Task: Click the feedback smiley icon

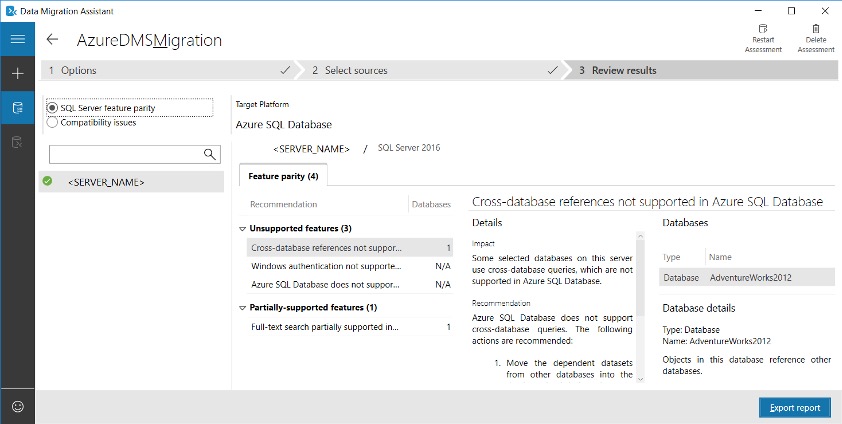Action: pyautogui.click(x=17, y=407)
